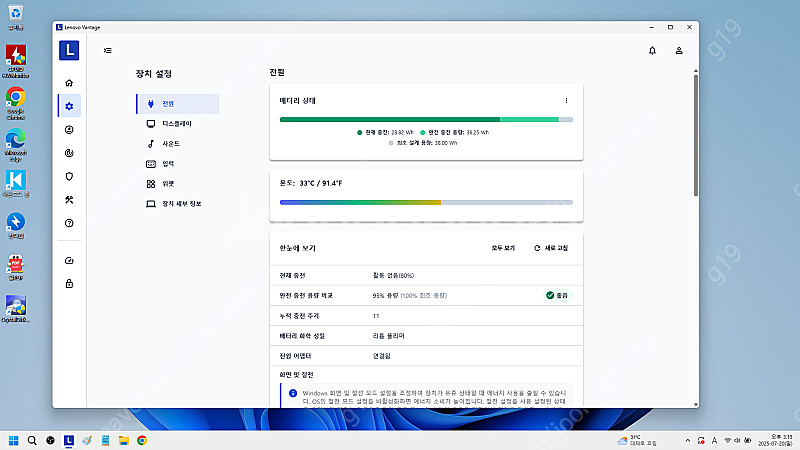The height and width of the screenshot is (450, 800).
Task: Open Microsoft Edge desktop shortcut
Action: [16, 145]
